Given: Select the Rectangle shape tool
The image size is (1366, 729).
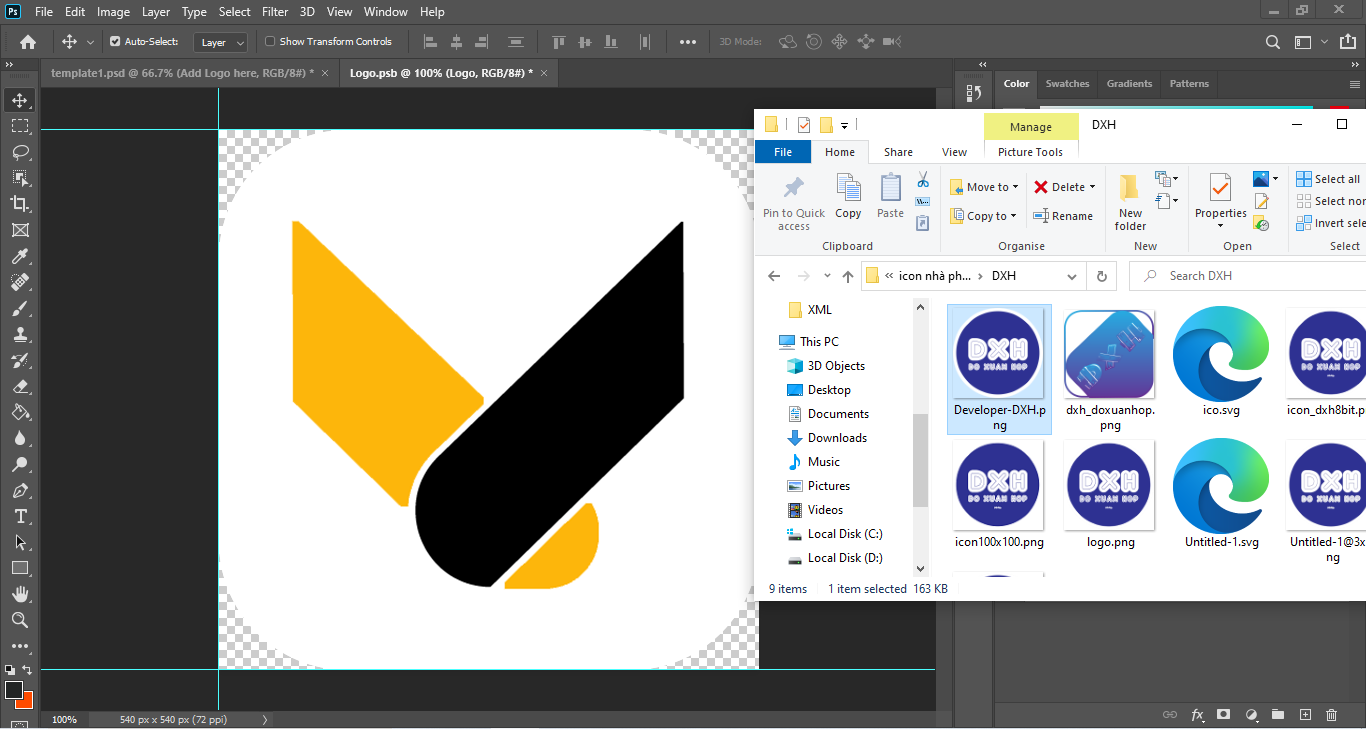Looking at the screenshot, I should [x=20, y=568].
